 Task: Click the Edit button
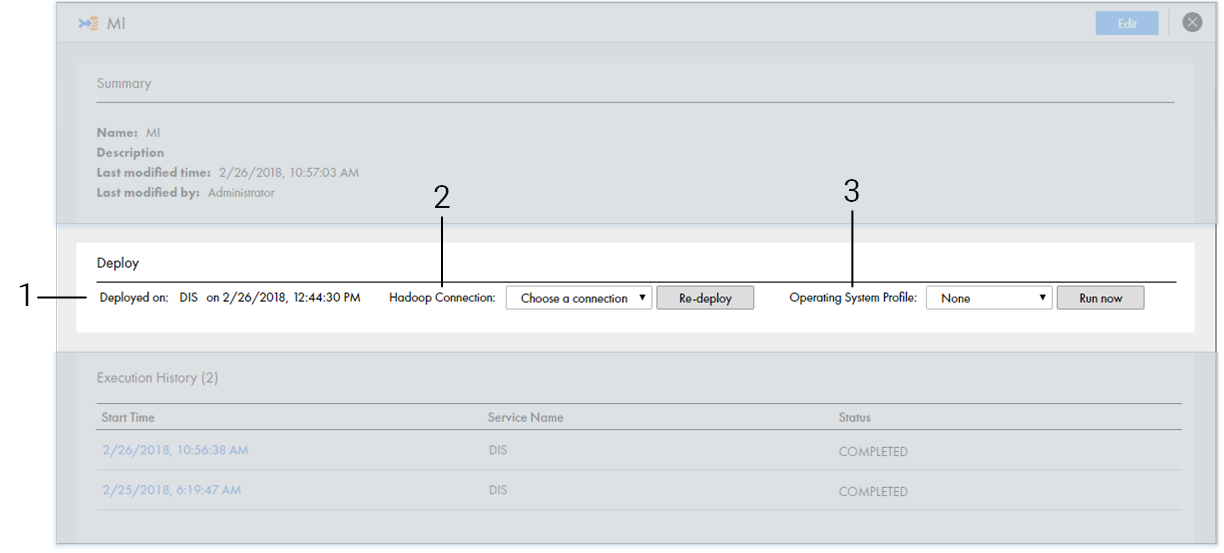point(1127,24)
